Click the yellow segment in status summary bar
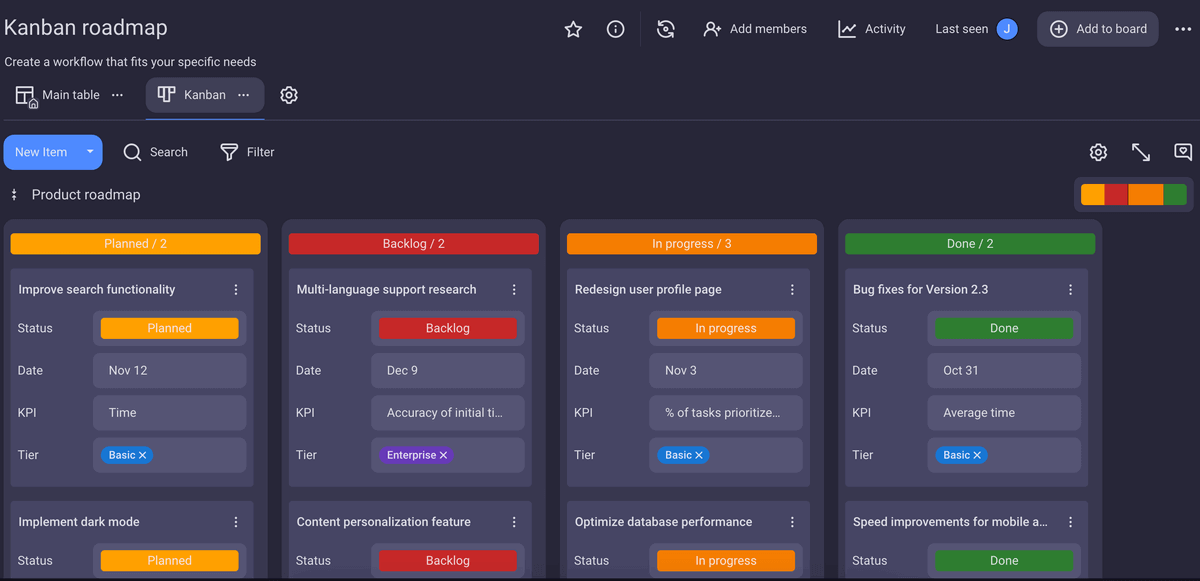The image size is (1200, 581). pyautogui.click(x=1093, y=195)
